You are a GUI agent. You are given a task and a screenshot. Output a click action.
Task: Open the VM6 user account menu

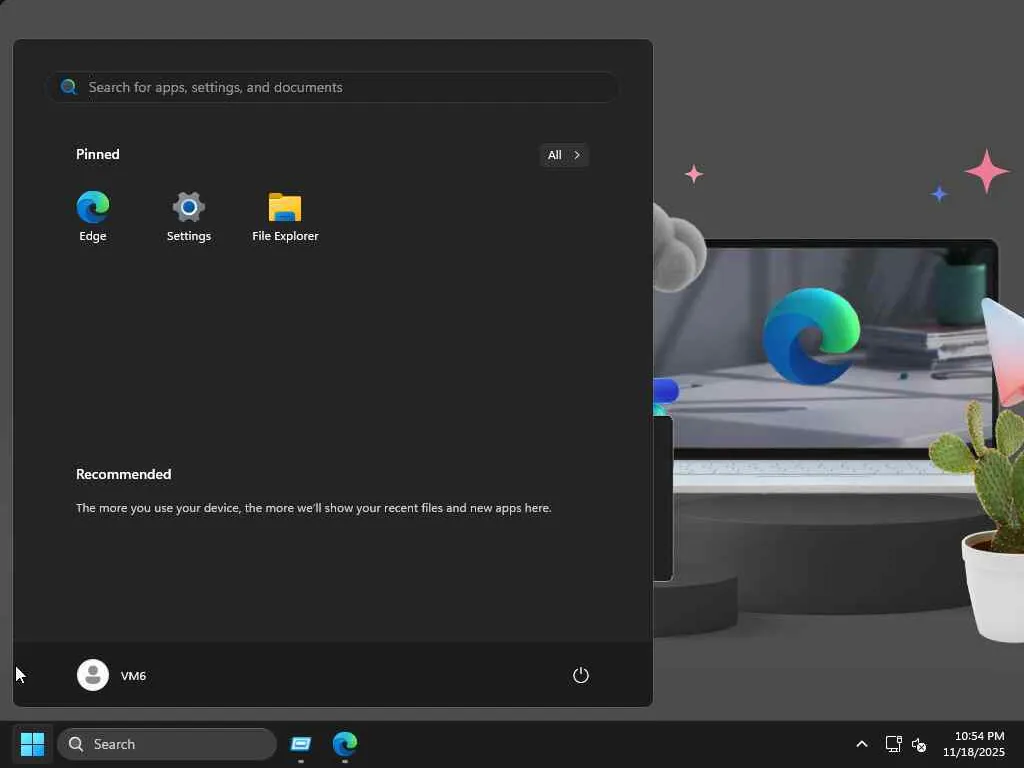point(112,675)
